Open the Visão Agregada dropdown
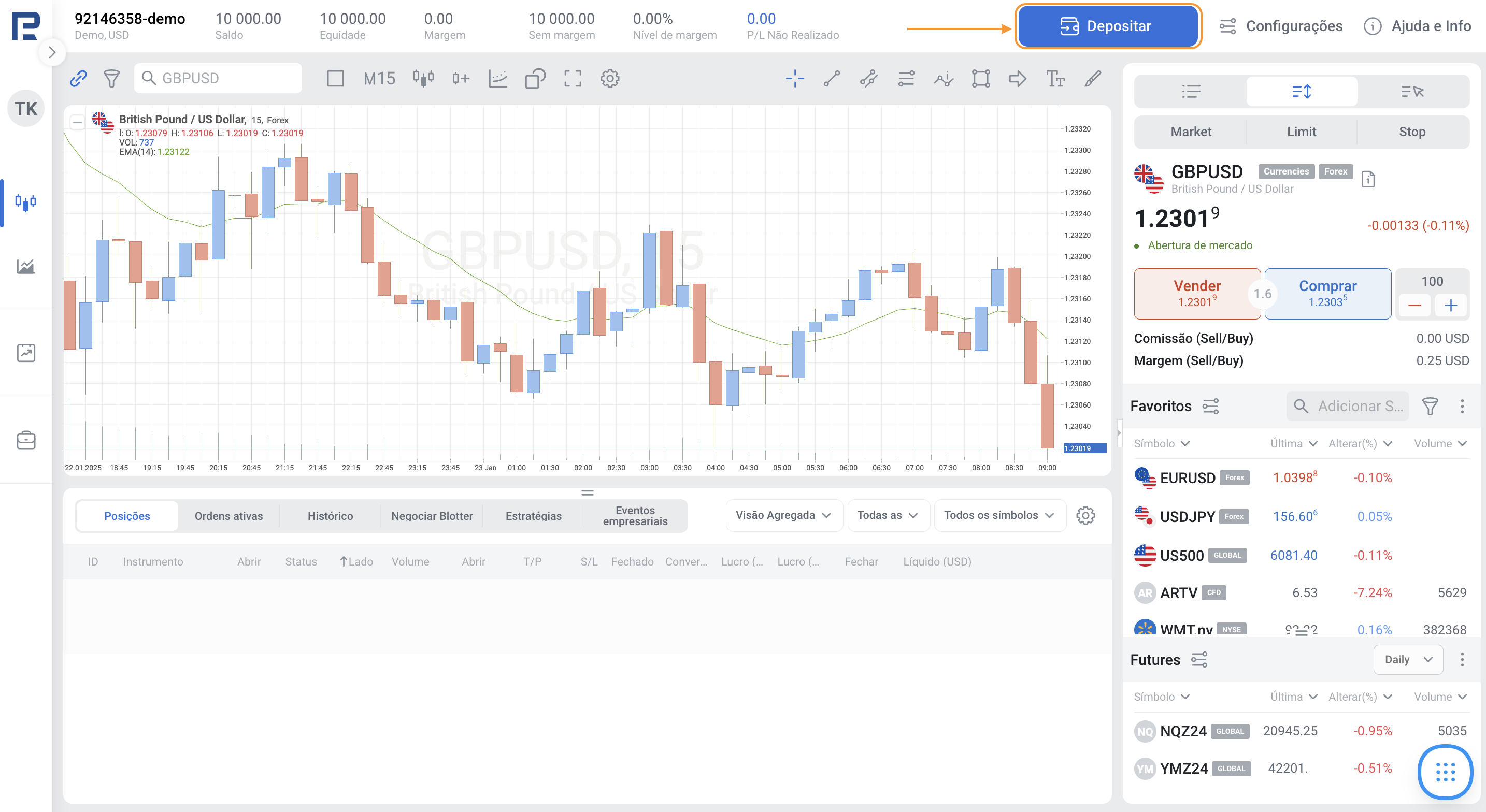Viewport: 1486px width, 812px height. point(783,515)
